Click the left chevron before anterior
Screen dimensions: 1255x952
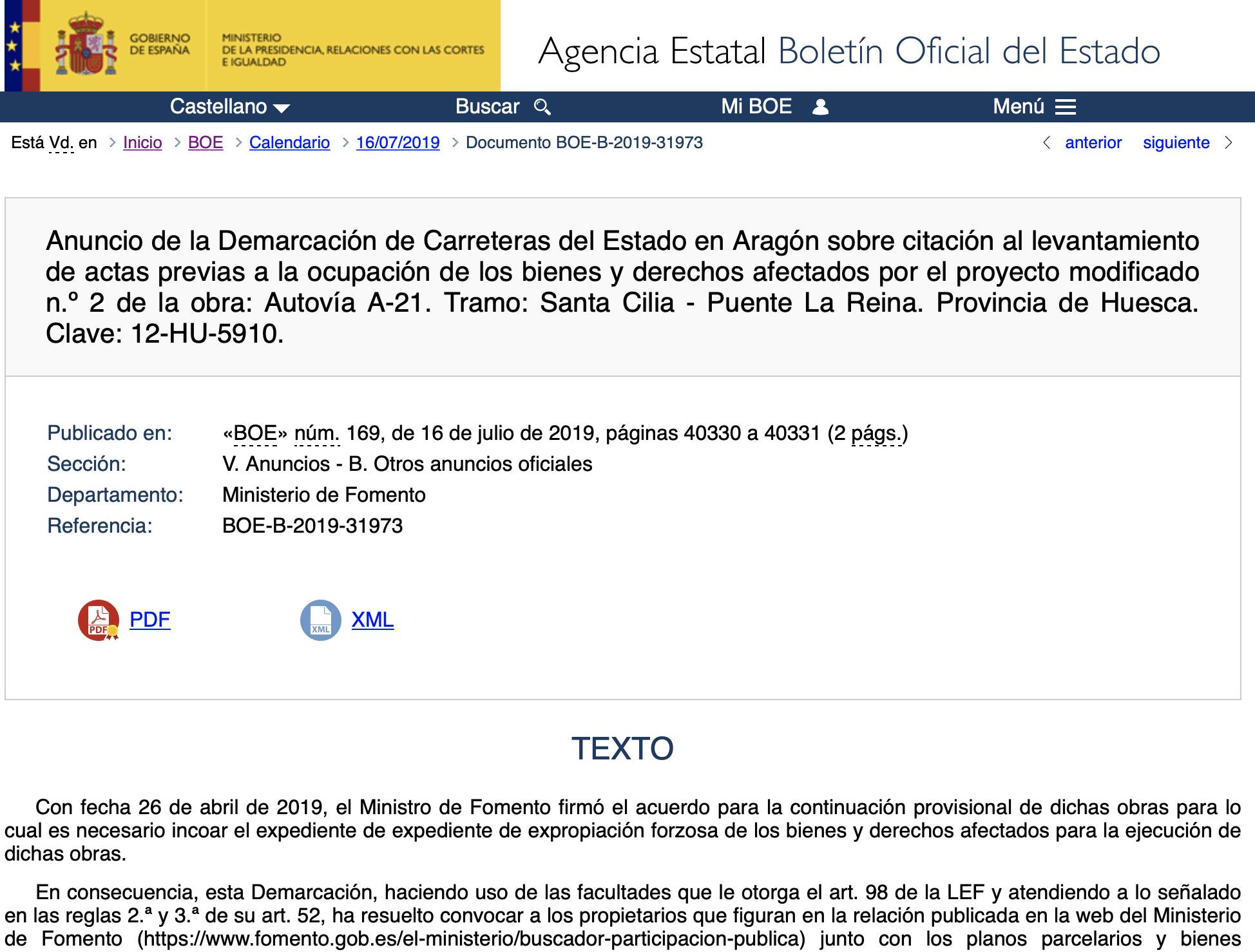[x=1047, y=142]
